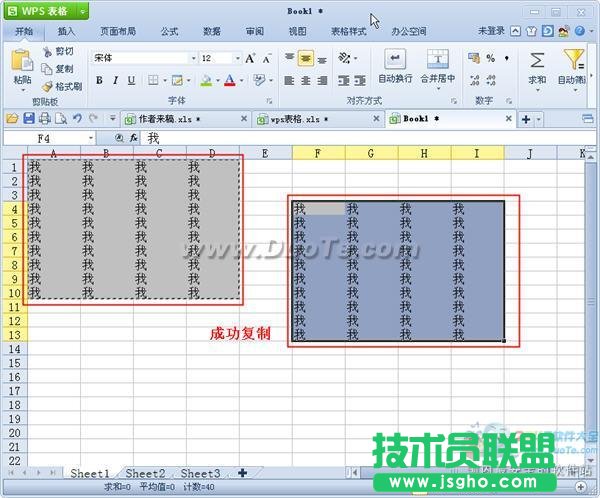The width and height of the screenshot is (600, 498).
Task: Click the Copy (复制) button
Action: coord(57,69)
